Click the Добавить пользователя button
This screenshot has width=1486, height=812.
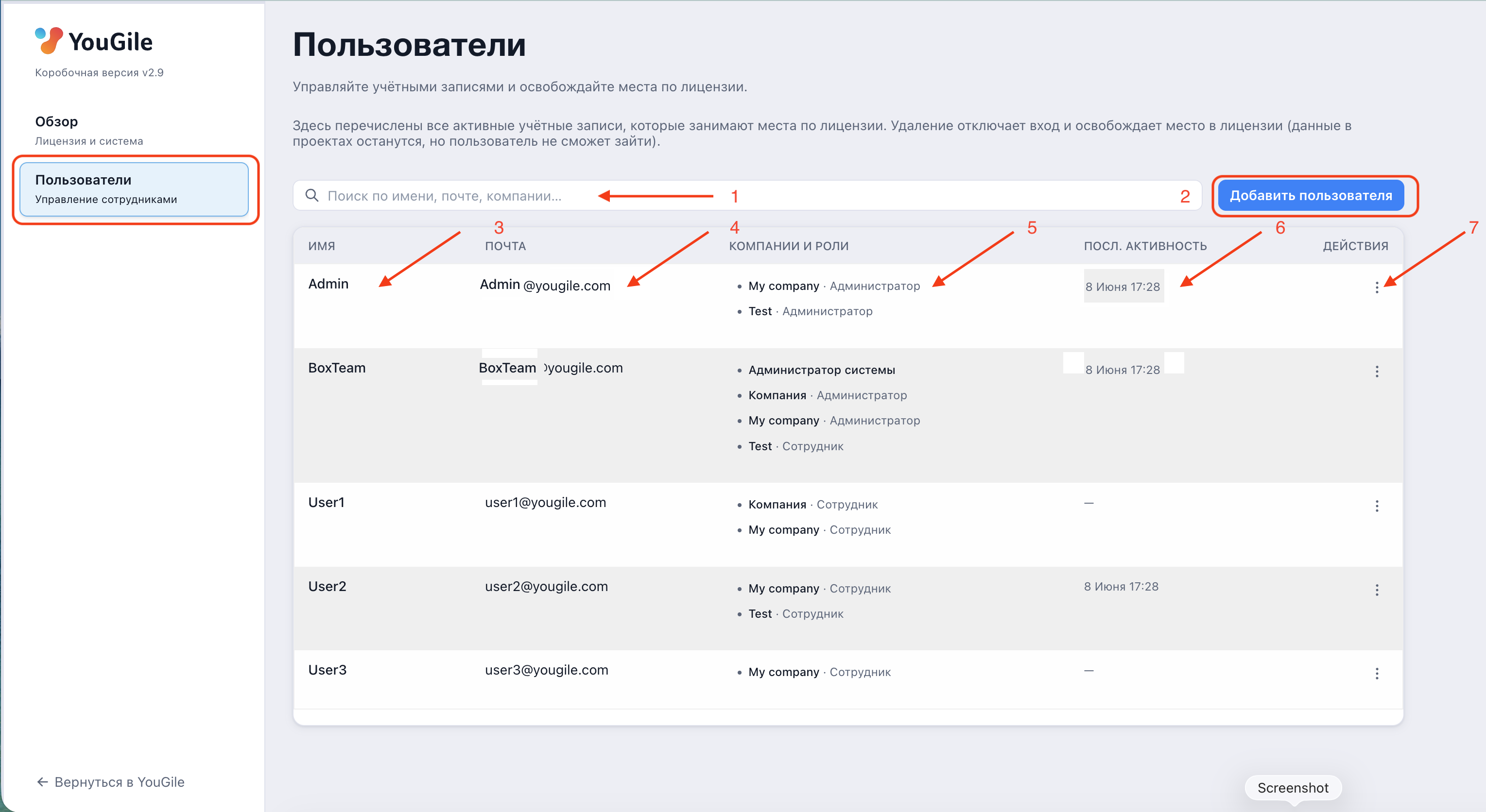click(x=1311, y=196)
